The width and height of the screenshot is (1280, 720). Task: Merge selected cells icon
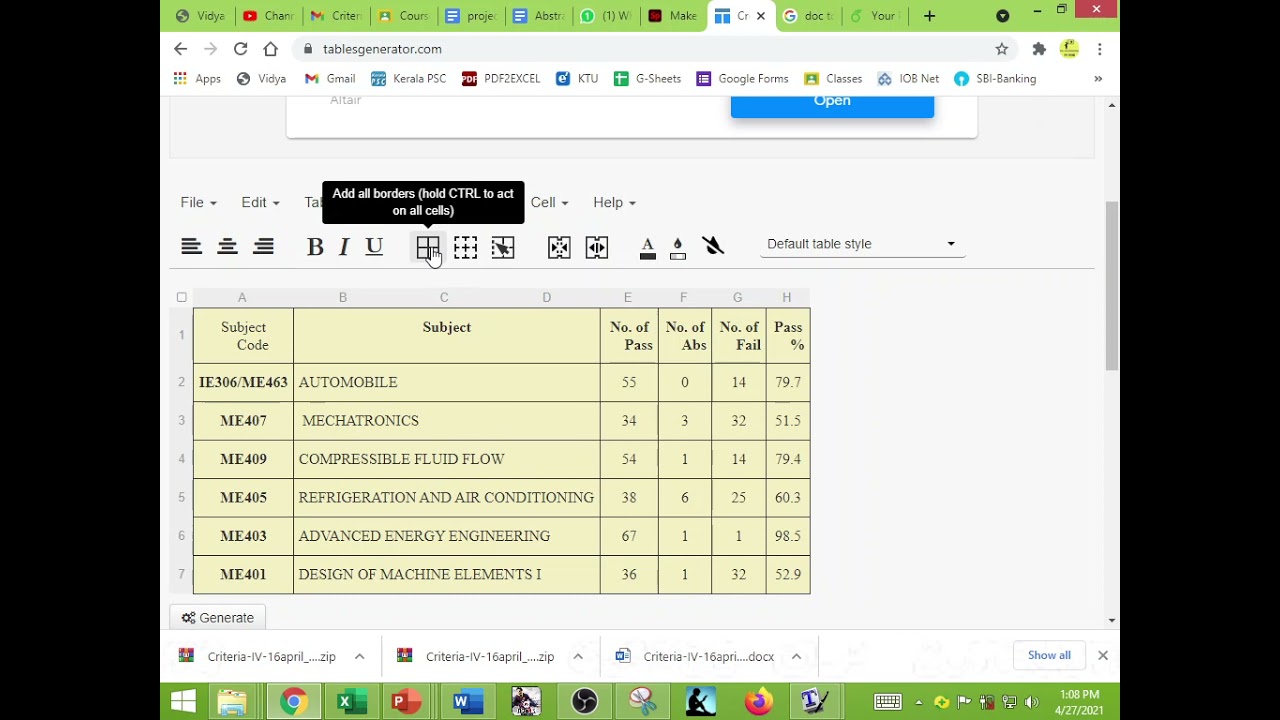(x=559, y=247)
